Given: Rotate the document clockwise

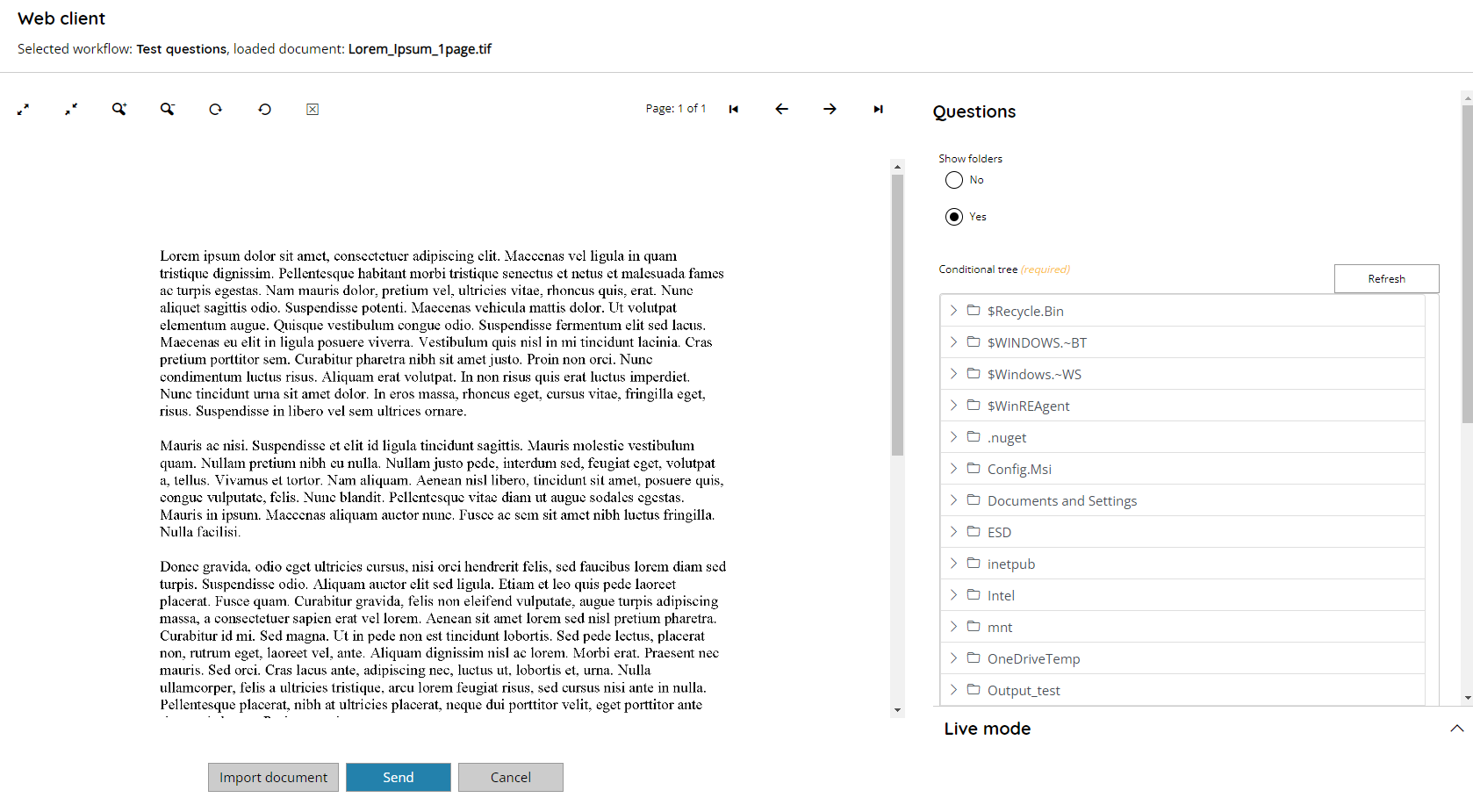Looking at the screenshot, I should click(x=215, y=109).
